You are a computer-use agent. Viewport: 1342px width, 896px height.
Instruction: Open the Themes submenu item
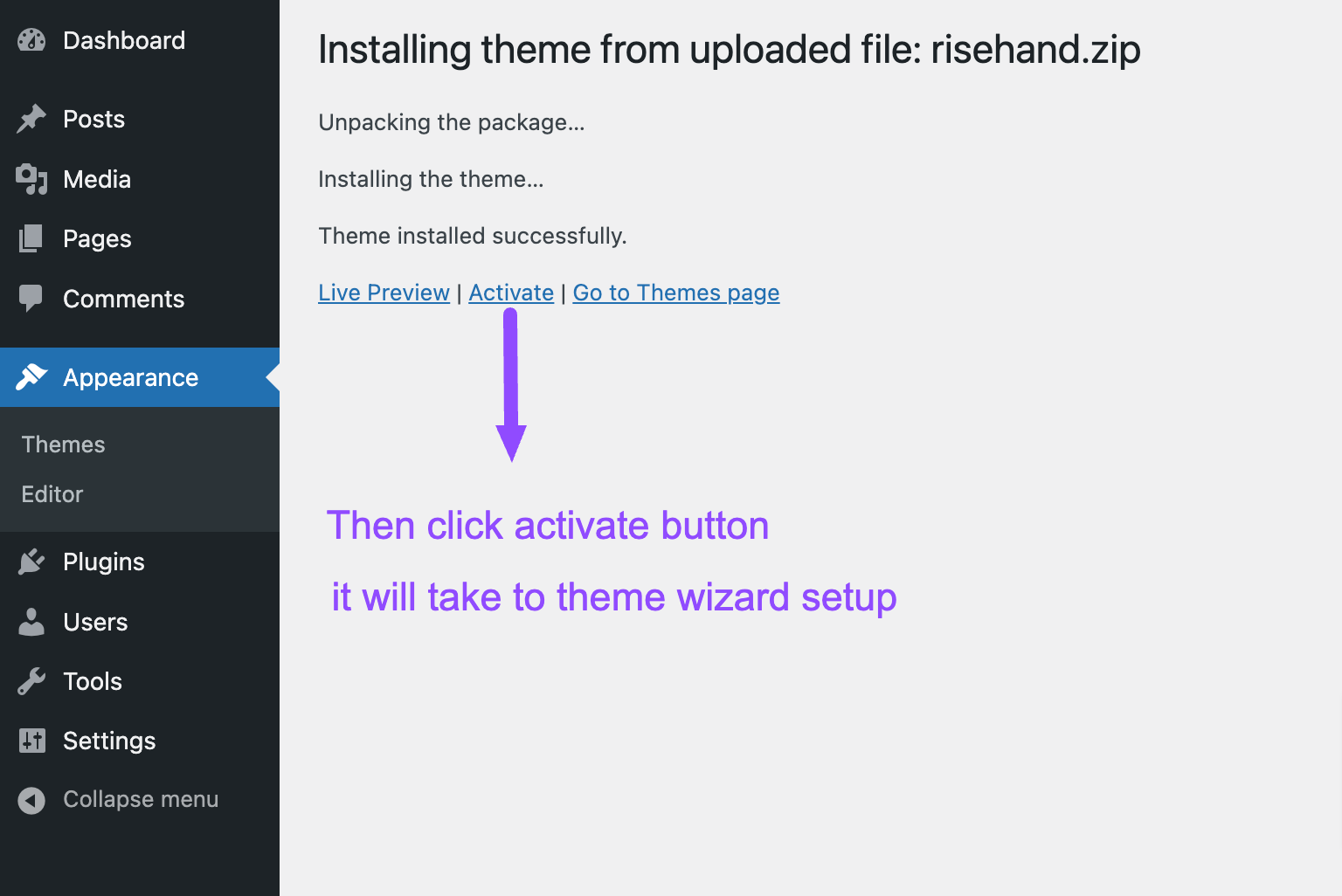[x=63, y=445]
